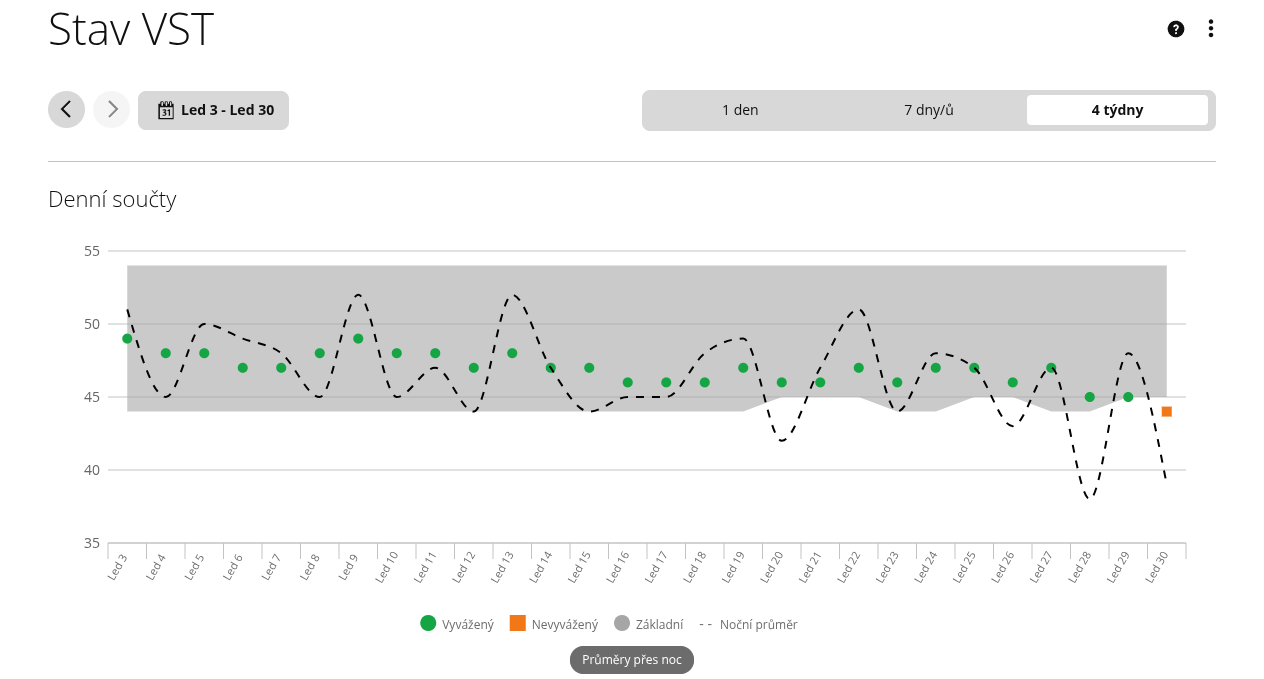The width and height of the screenshot is (1264, 679).
Task: Select the green data point for Led 9
Action: [x=358, y=339]
